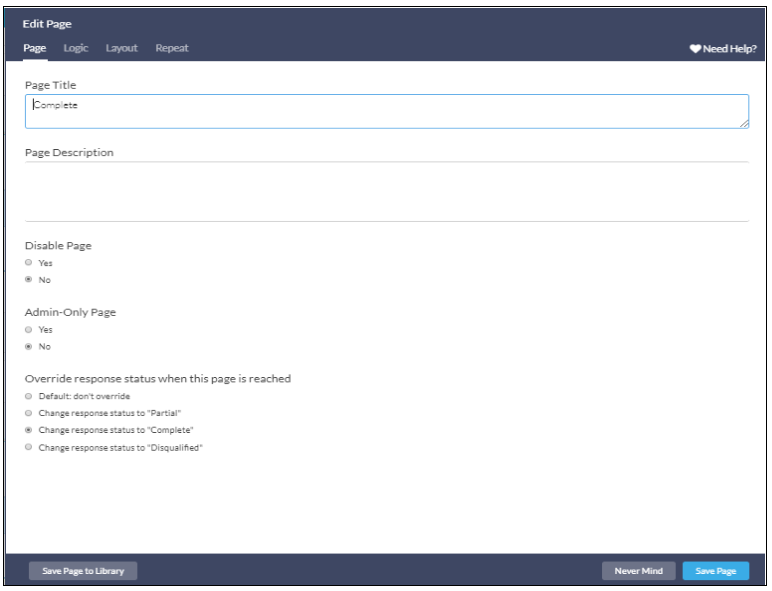Click the heart icon beside Need Help
The height and width of the screenshot is (591, 772).
coord(695,48)
